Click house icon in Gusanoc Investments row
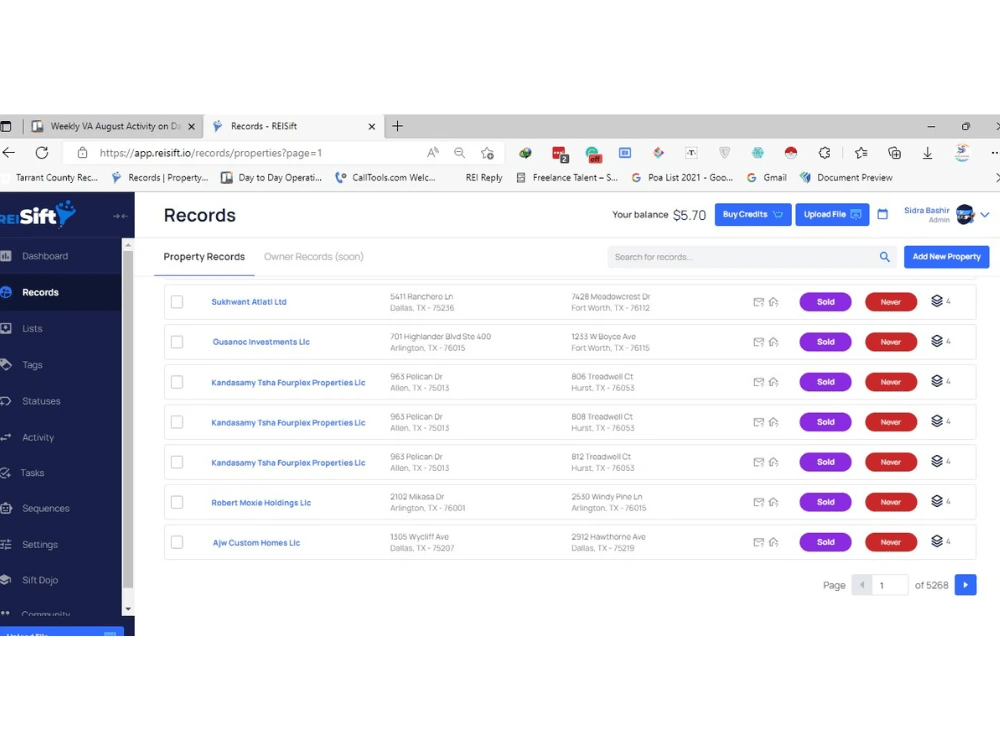This screenshot has width=1000, height=750. pos(774,342)
